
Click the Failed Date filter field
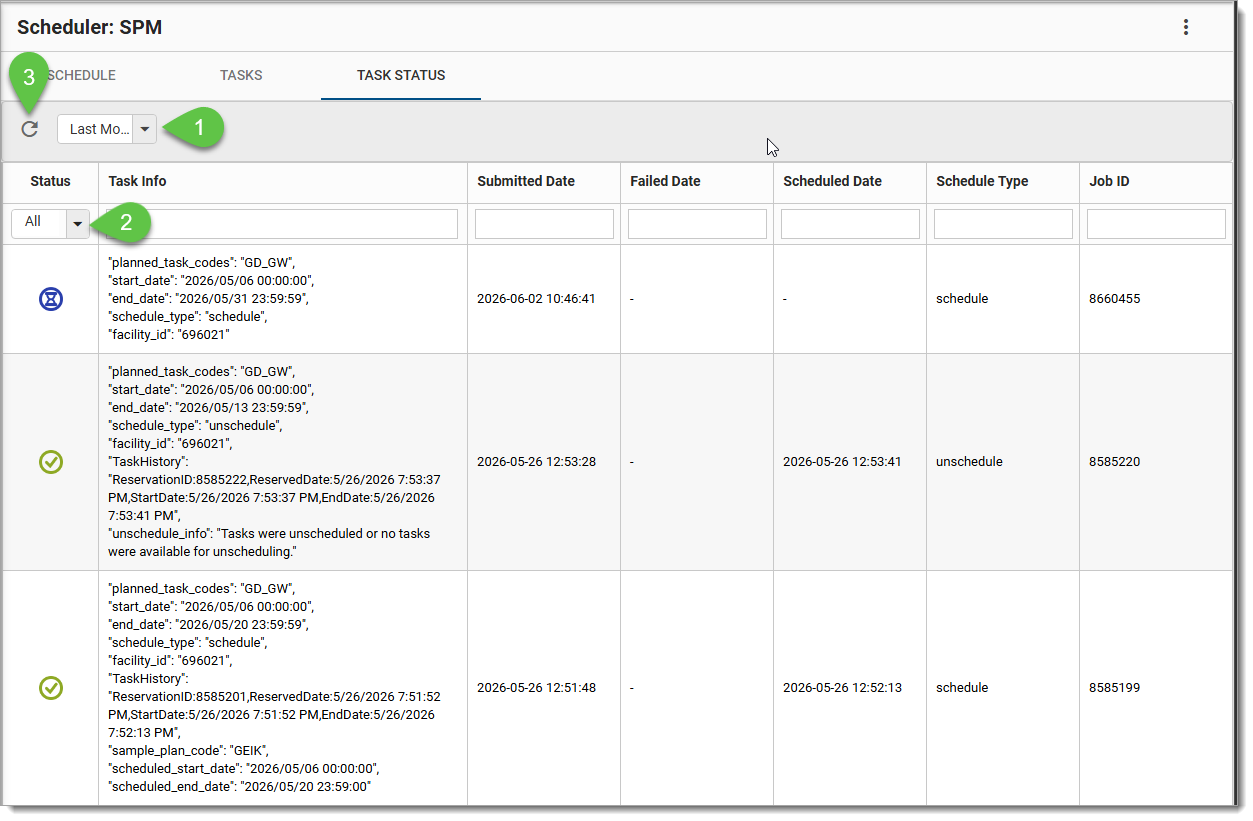click(x=697, y=224)
